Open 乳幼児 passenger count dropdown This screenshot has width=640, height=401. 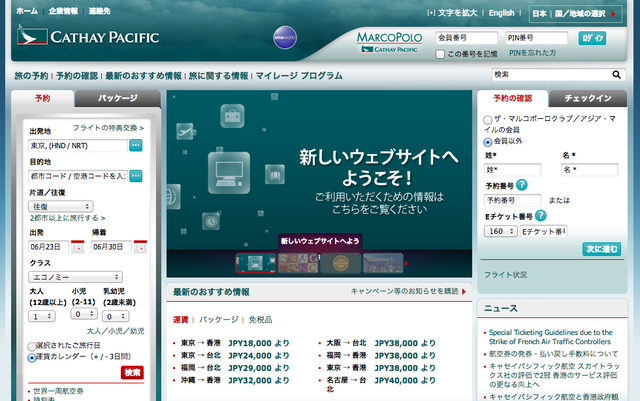click(x=116, y=316)
